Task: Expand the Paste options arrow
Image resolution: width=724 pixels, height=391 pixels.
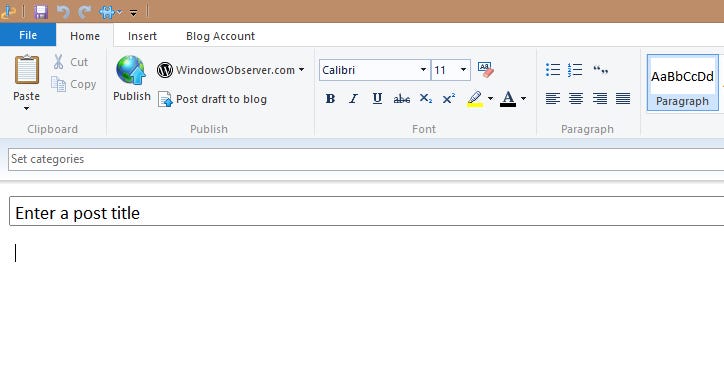Action: pos(26,108)
